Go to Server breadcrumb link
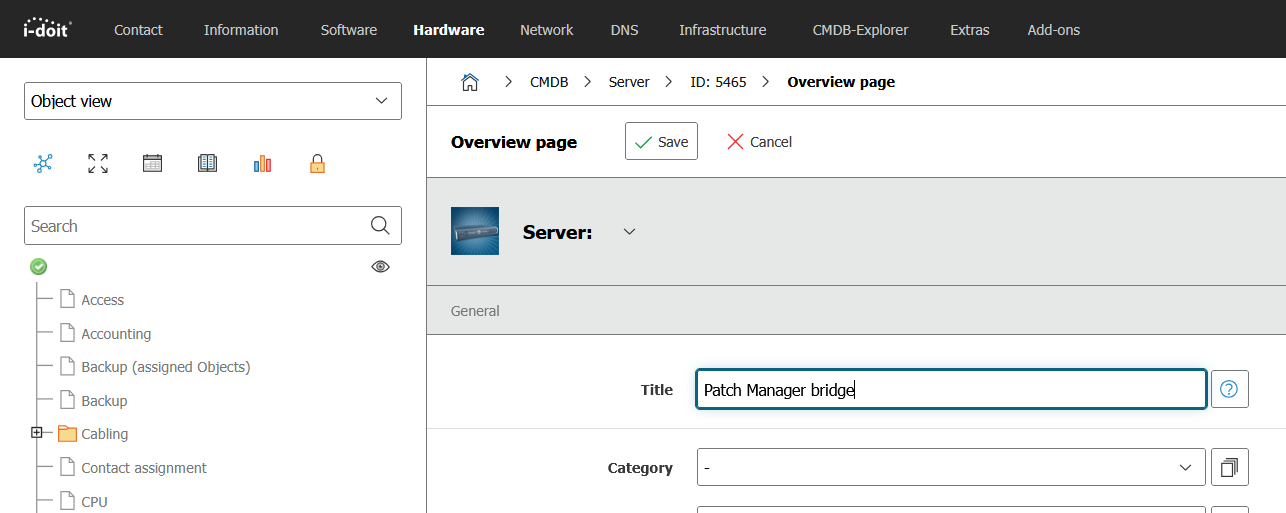Image resolution: width=1286 pixels, height=513 pixels. click(x=629, y=82)
